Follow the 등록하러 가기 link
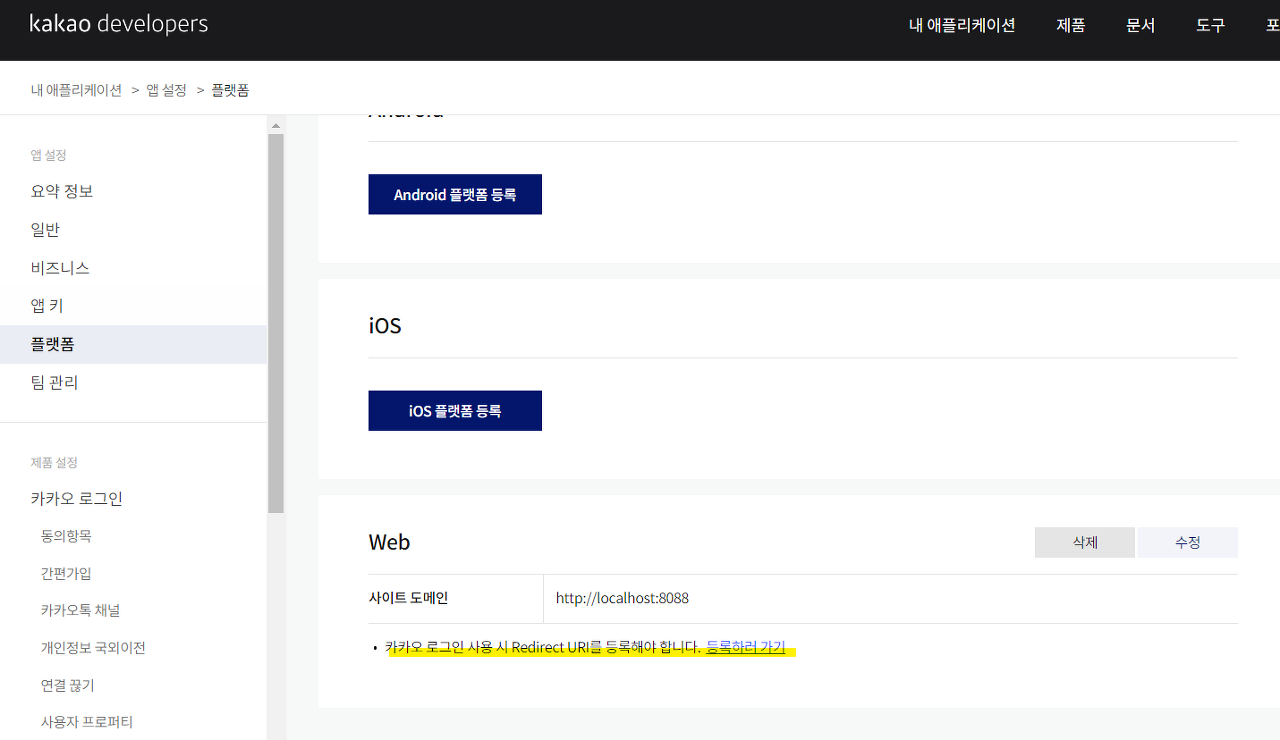 [746, 647]
